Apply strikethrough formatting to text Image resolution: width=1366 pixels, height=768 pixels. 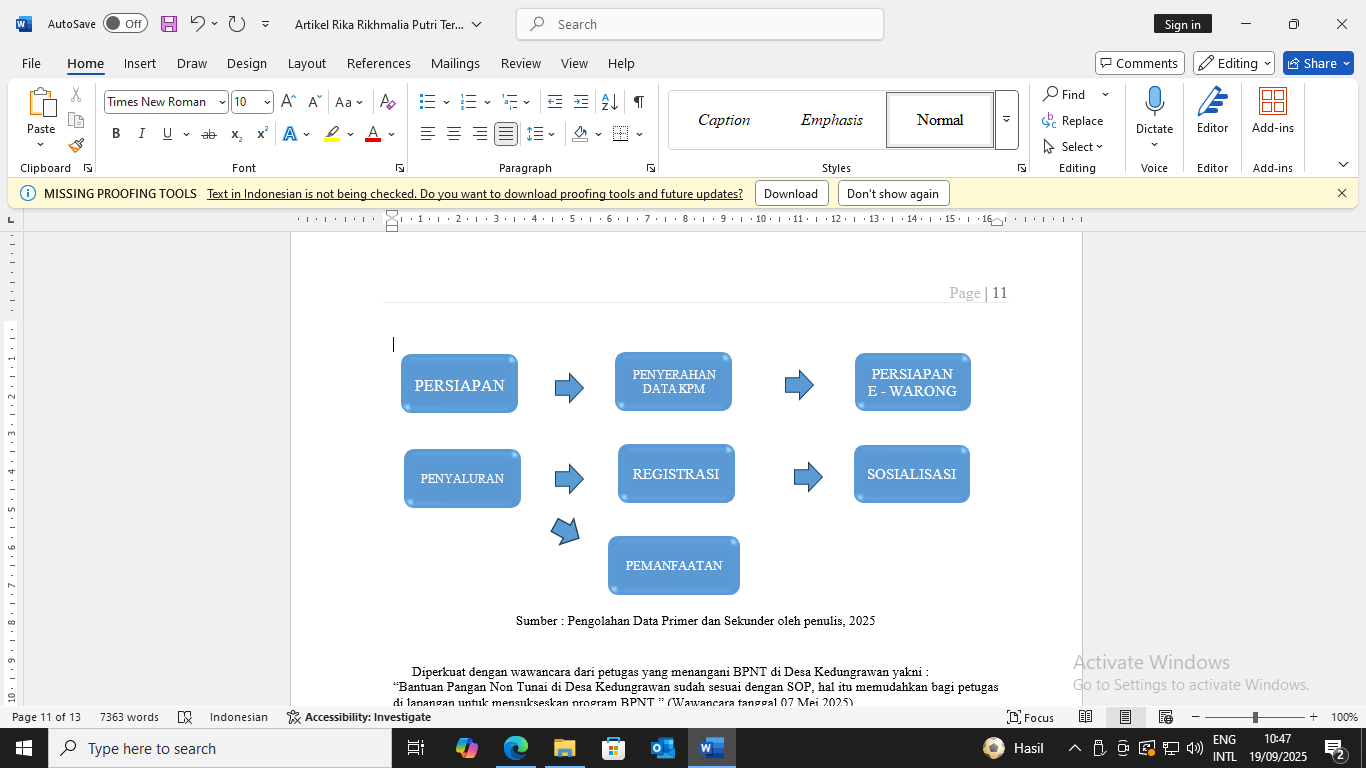point(208,134)
